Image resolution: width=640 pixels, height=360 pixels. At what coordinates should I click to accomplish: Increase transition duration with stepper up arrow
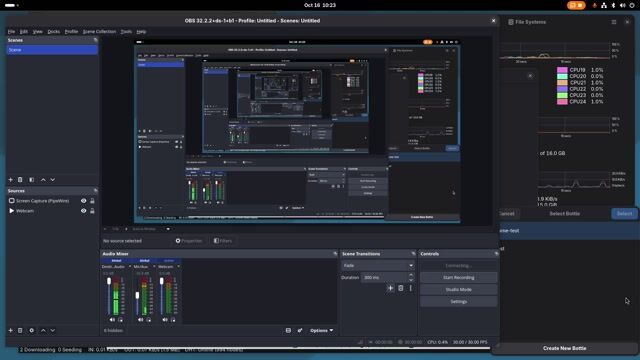(411, 275)
